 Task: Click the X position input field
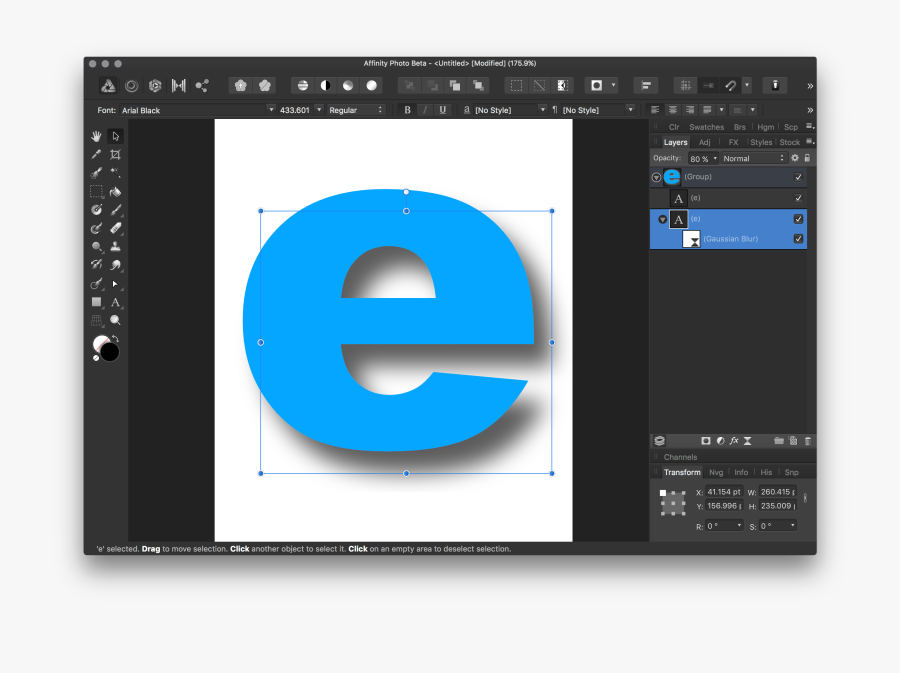(724, 492)
